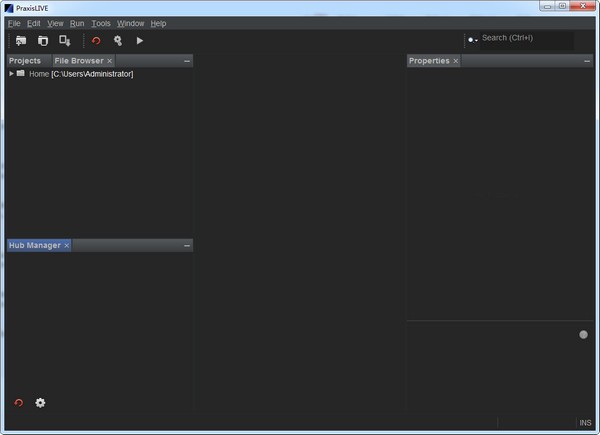Click the Run Project play toolbar icon
600x435 pixels.
point(140,41)
